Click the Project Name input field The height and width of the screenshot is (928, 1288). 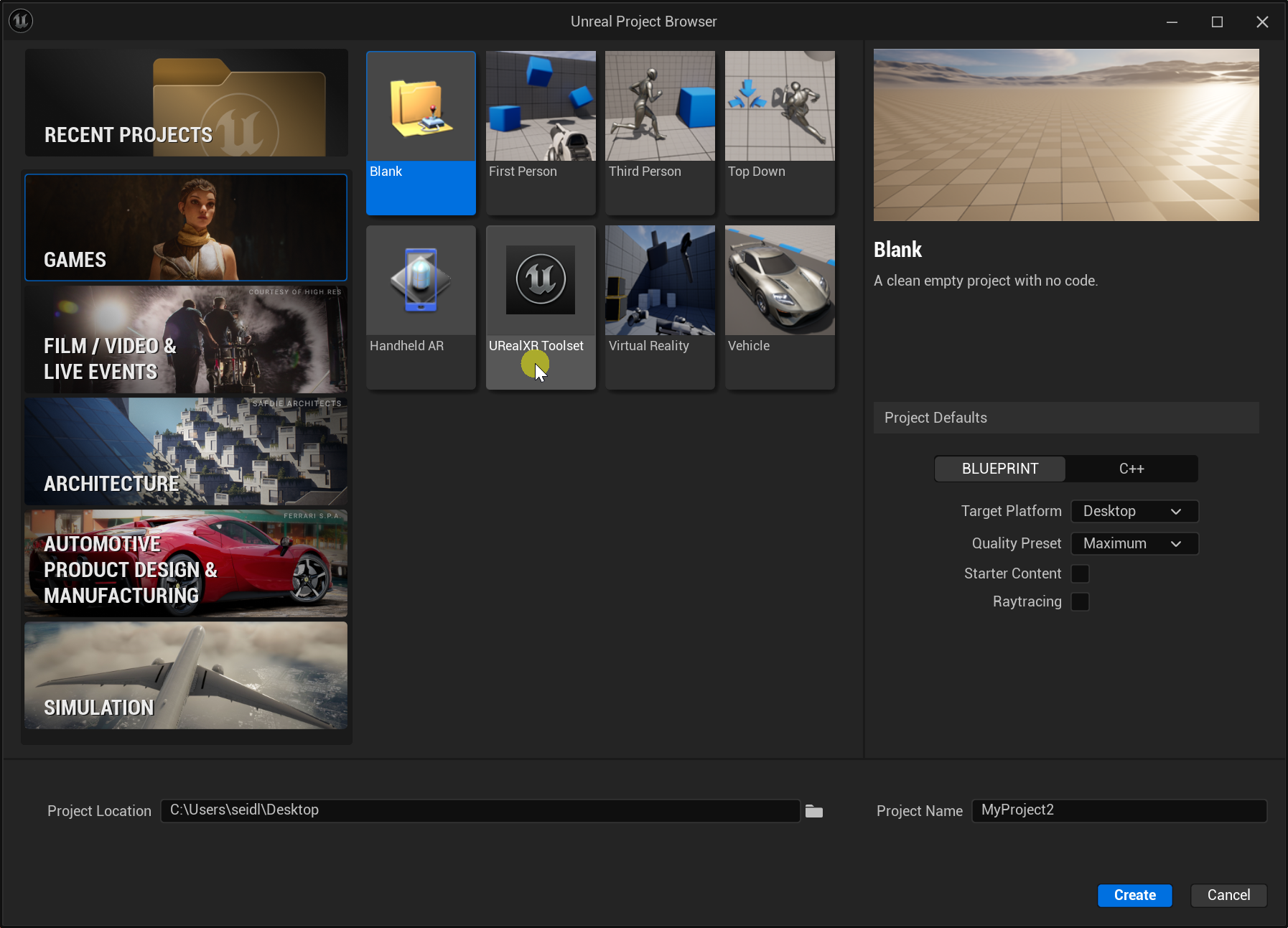[1119, 810]
